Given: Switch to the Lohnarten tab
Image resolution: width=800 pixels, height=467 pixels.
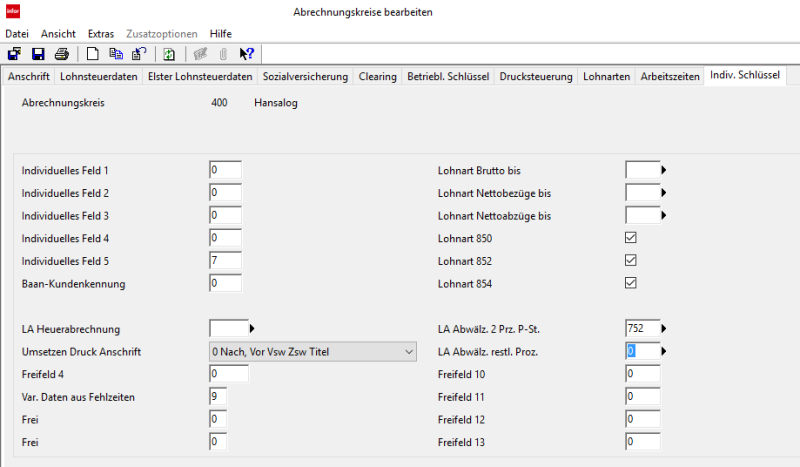Looking at the screenshot, I should coord(606,77).
